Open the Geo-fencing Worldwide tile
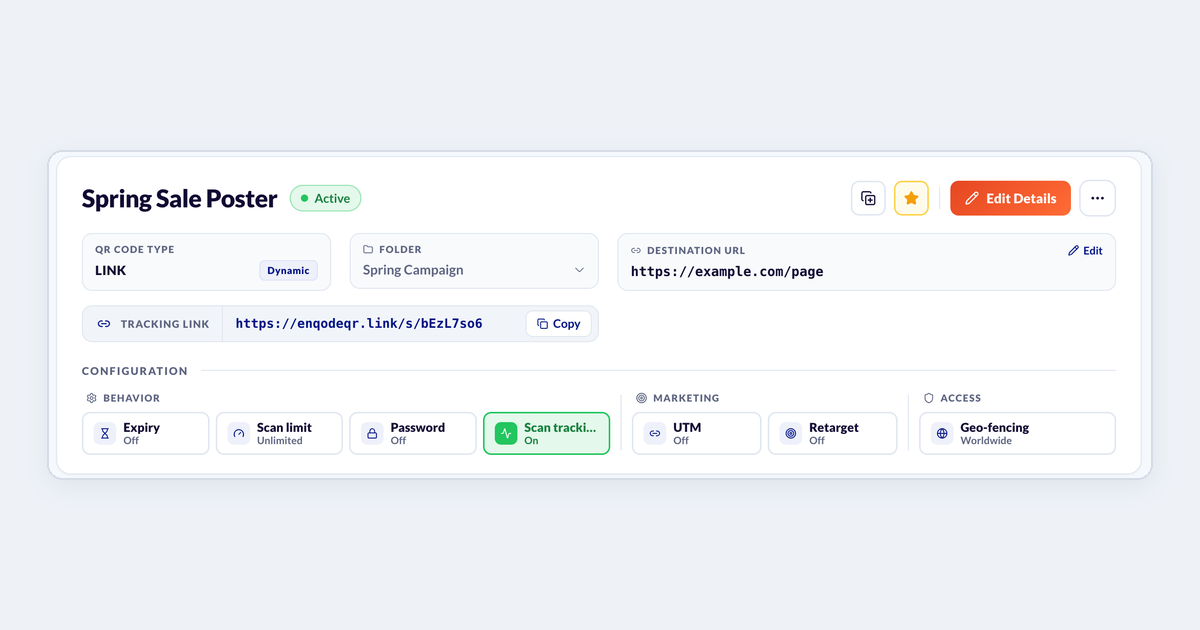The width and height of the screenshot is (1200, 630). tap(1017, 433)
